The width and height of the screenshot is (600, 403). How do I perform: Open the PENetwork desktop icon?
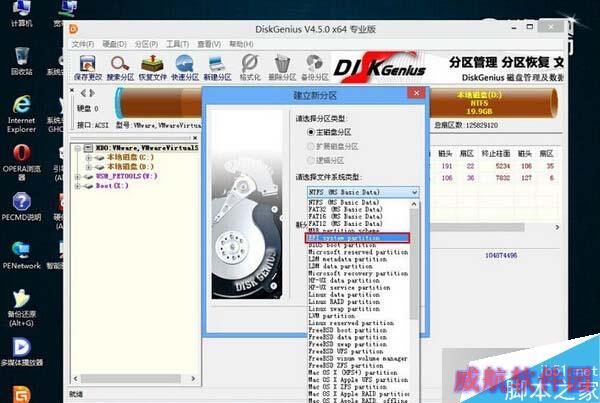tap(21, 255)
